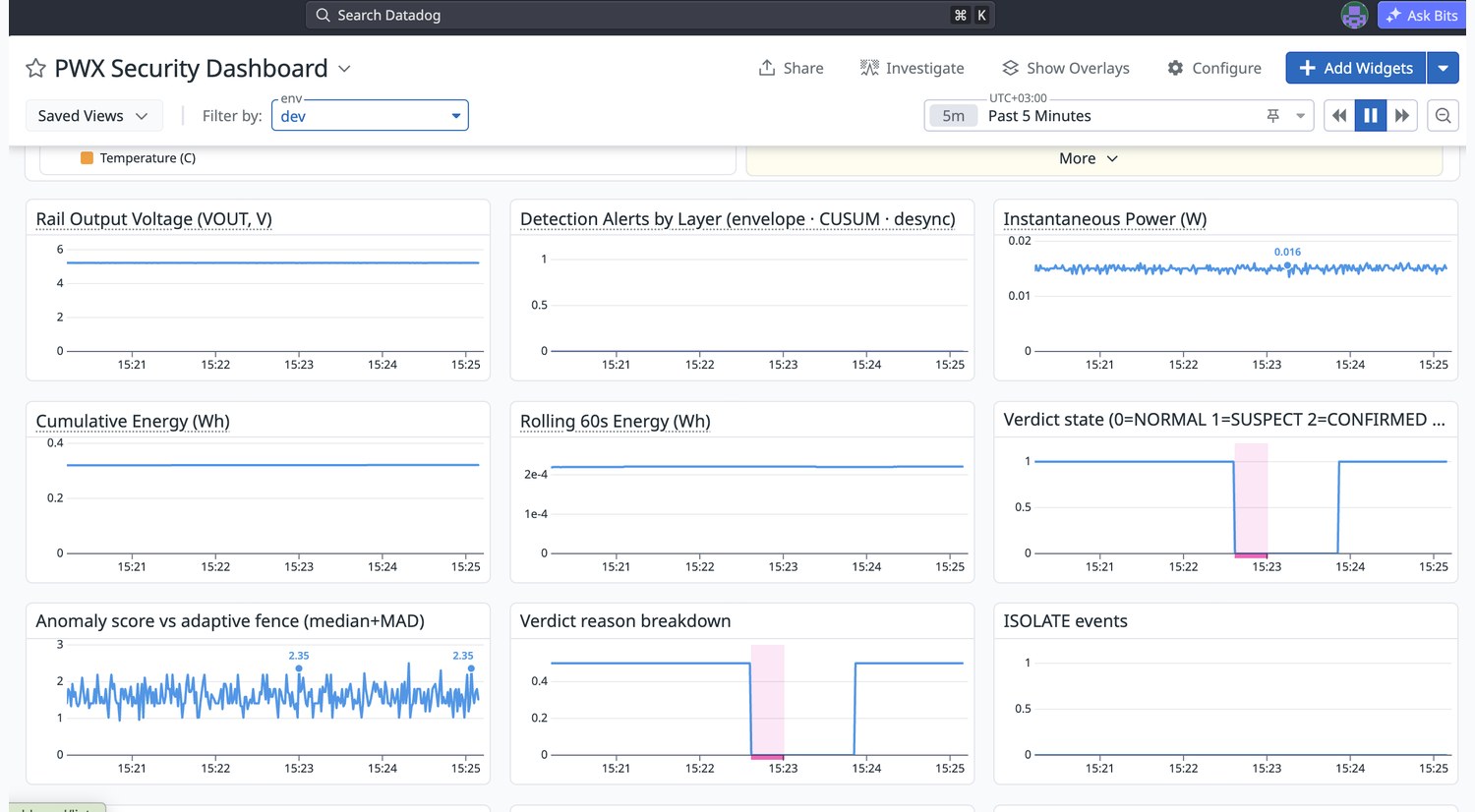
Task: Open the user avatar menu
Action: pyautogui.click(x=1354, y=15)
